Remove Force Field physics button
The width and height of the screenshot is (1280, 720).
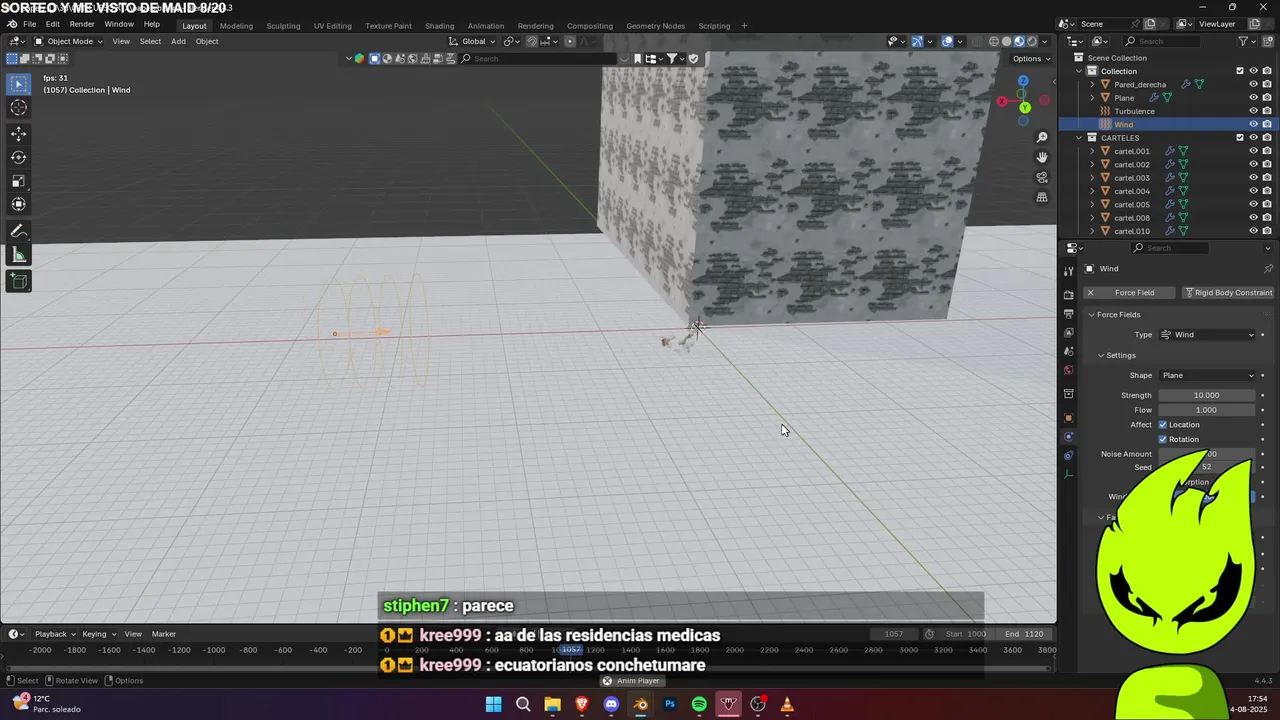point(1127,293)
